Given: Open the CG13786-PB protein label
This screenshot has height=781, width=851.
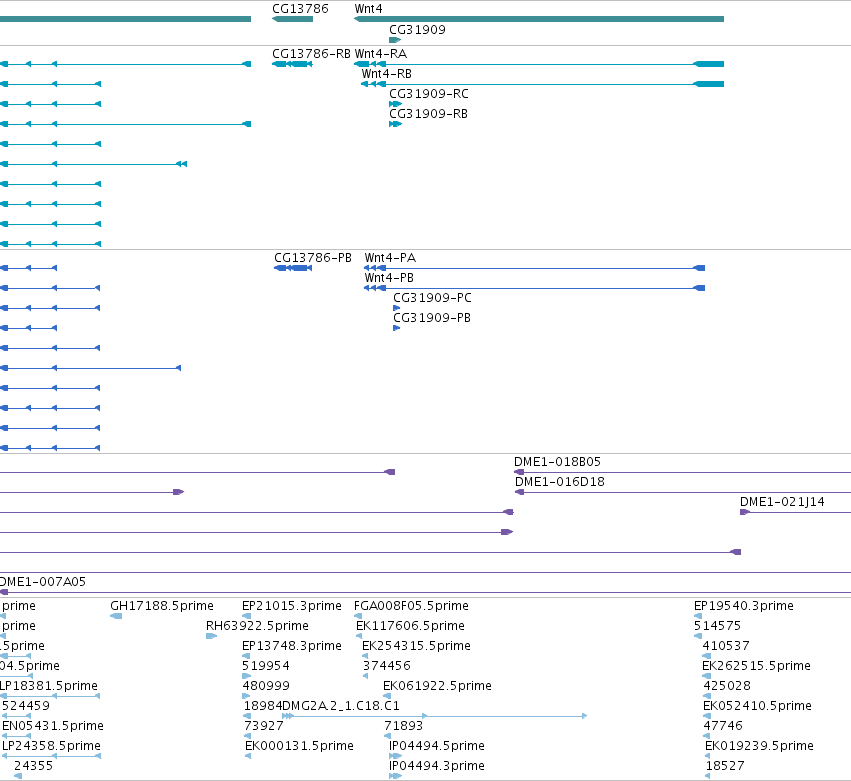Looking at the screenshot, I should (313, 257).
